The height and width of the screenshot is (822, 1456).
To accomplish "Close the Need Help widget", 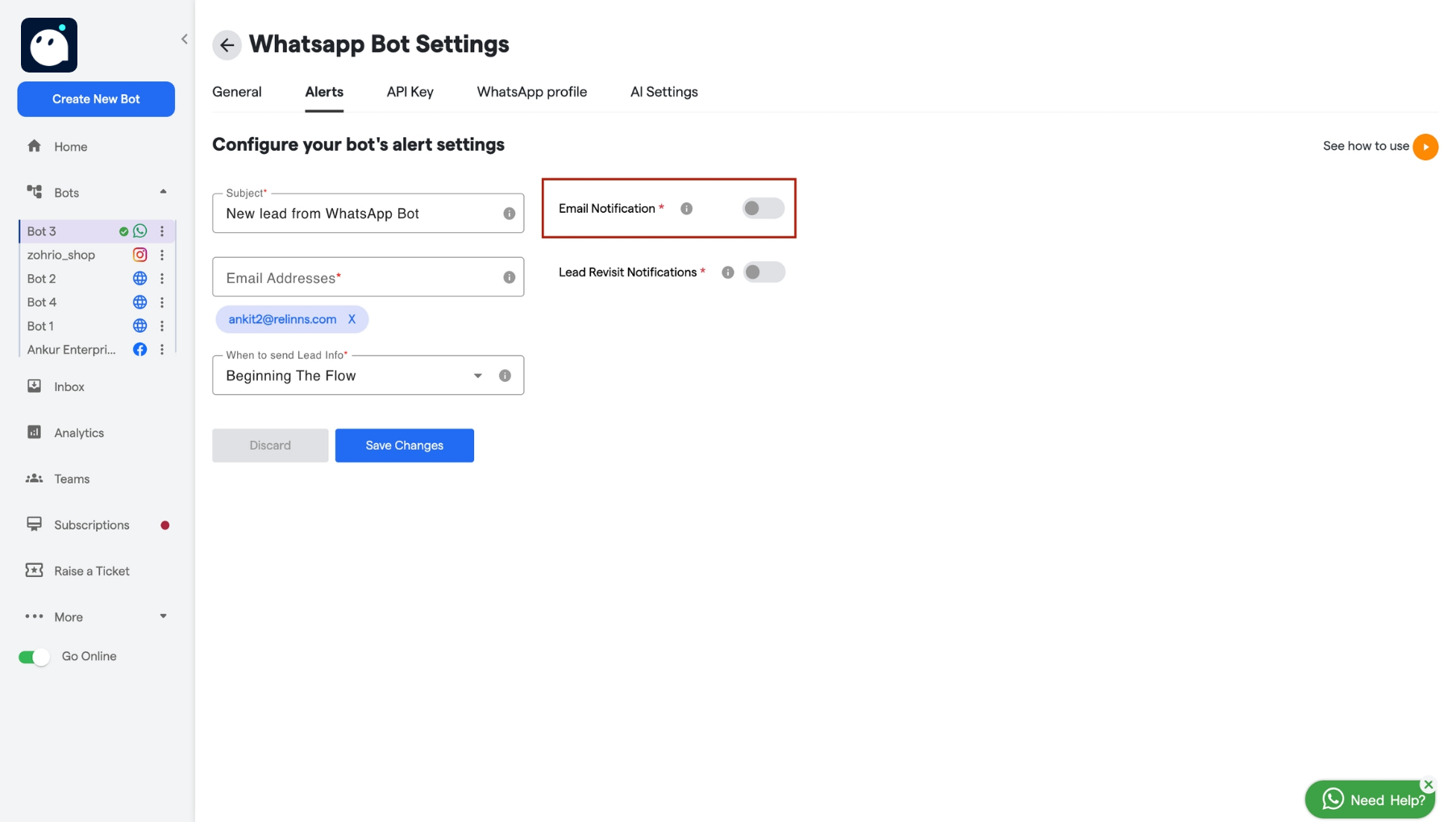I will pyautogui.click(x=1429, y=784).
